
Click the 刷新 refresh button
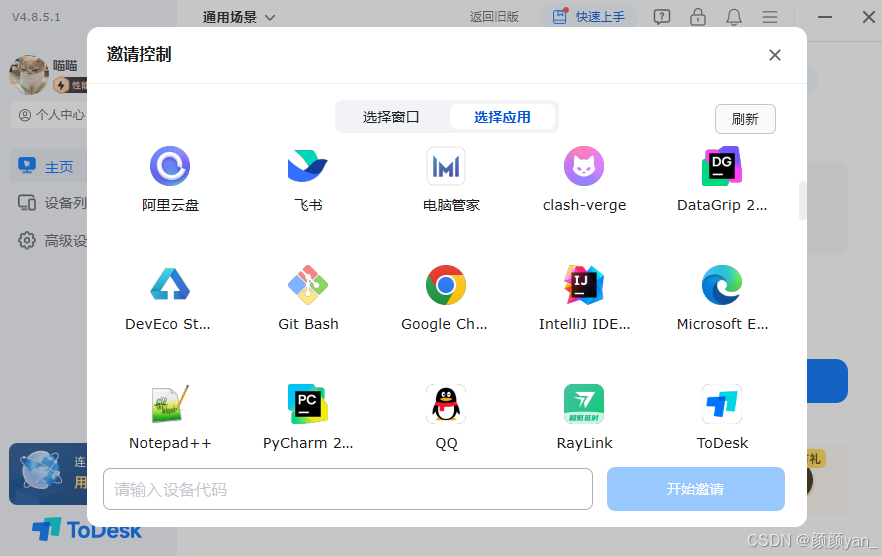coord(745,119)
